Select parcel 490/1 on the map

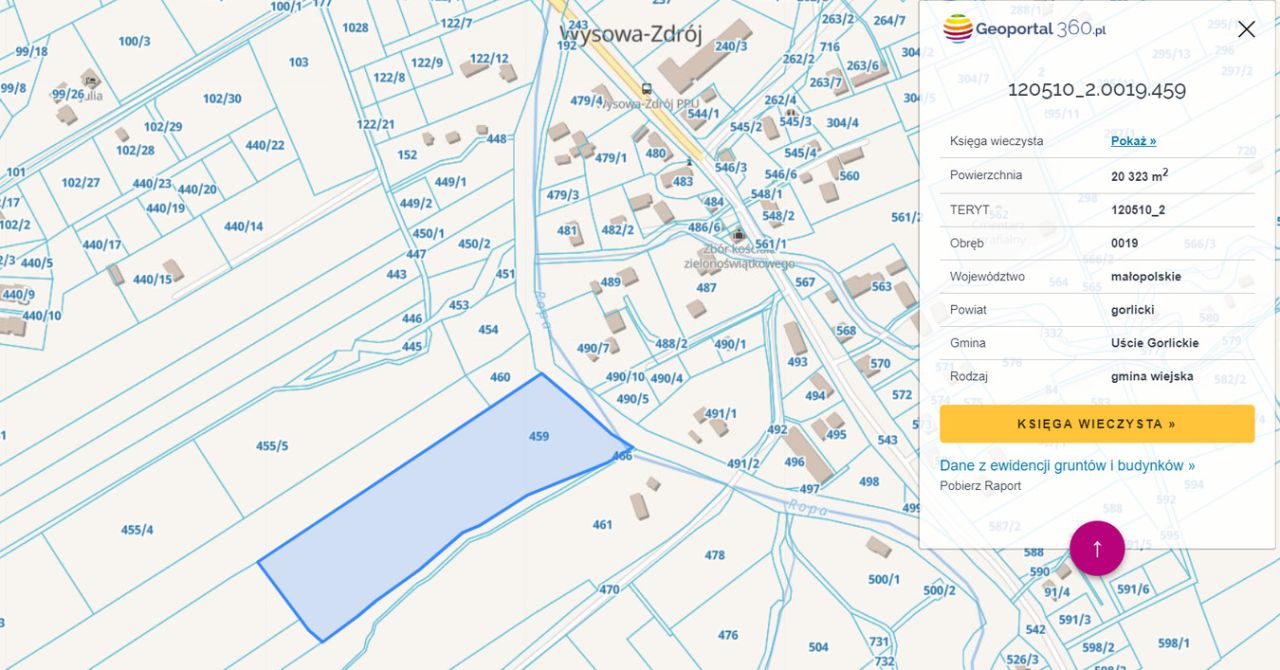pyautogui.click(x=730, y=344)
